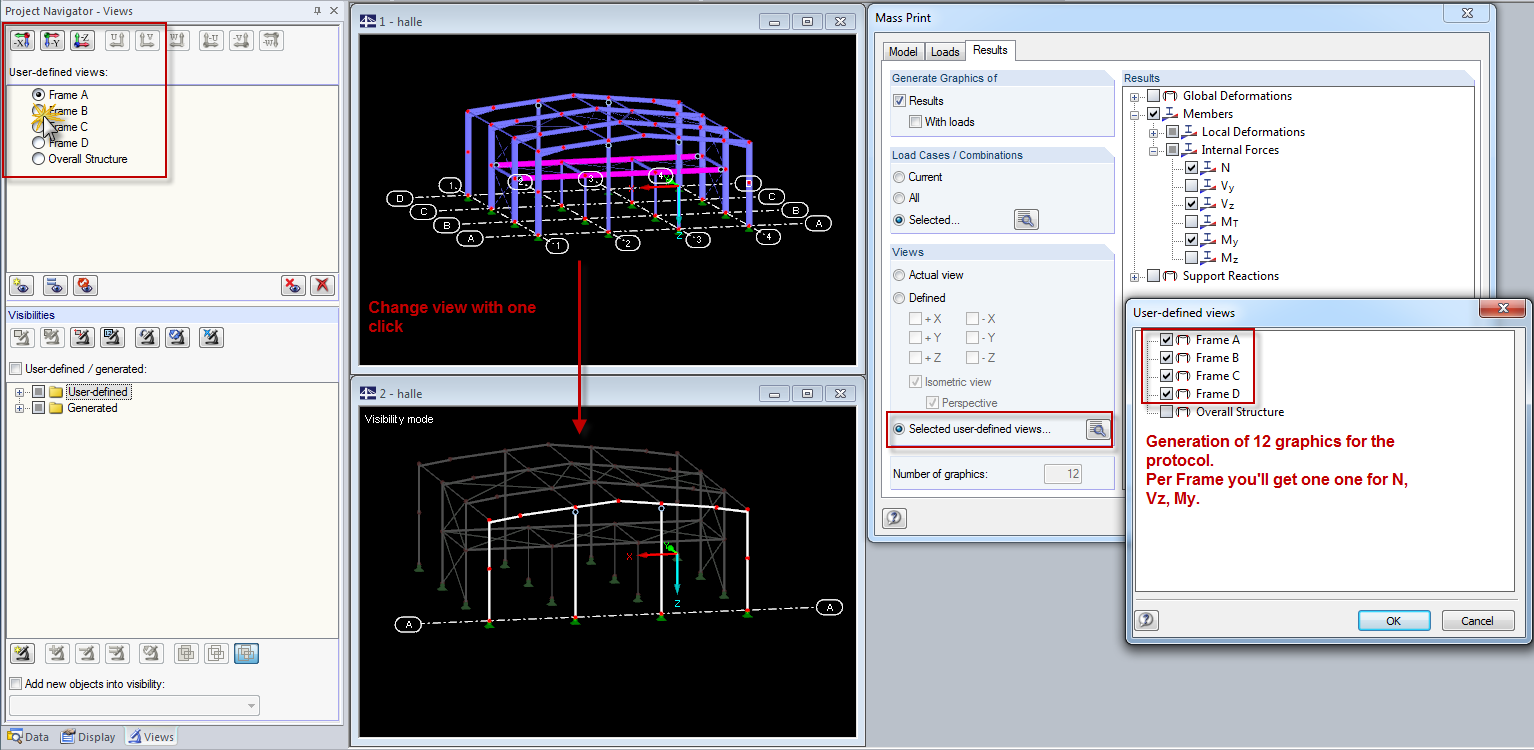This screenshot has height=750, width=1534.
Task: Click the delete all views red X icon
Action: pos(322,286)
